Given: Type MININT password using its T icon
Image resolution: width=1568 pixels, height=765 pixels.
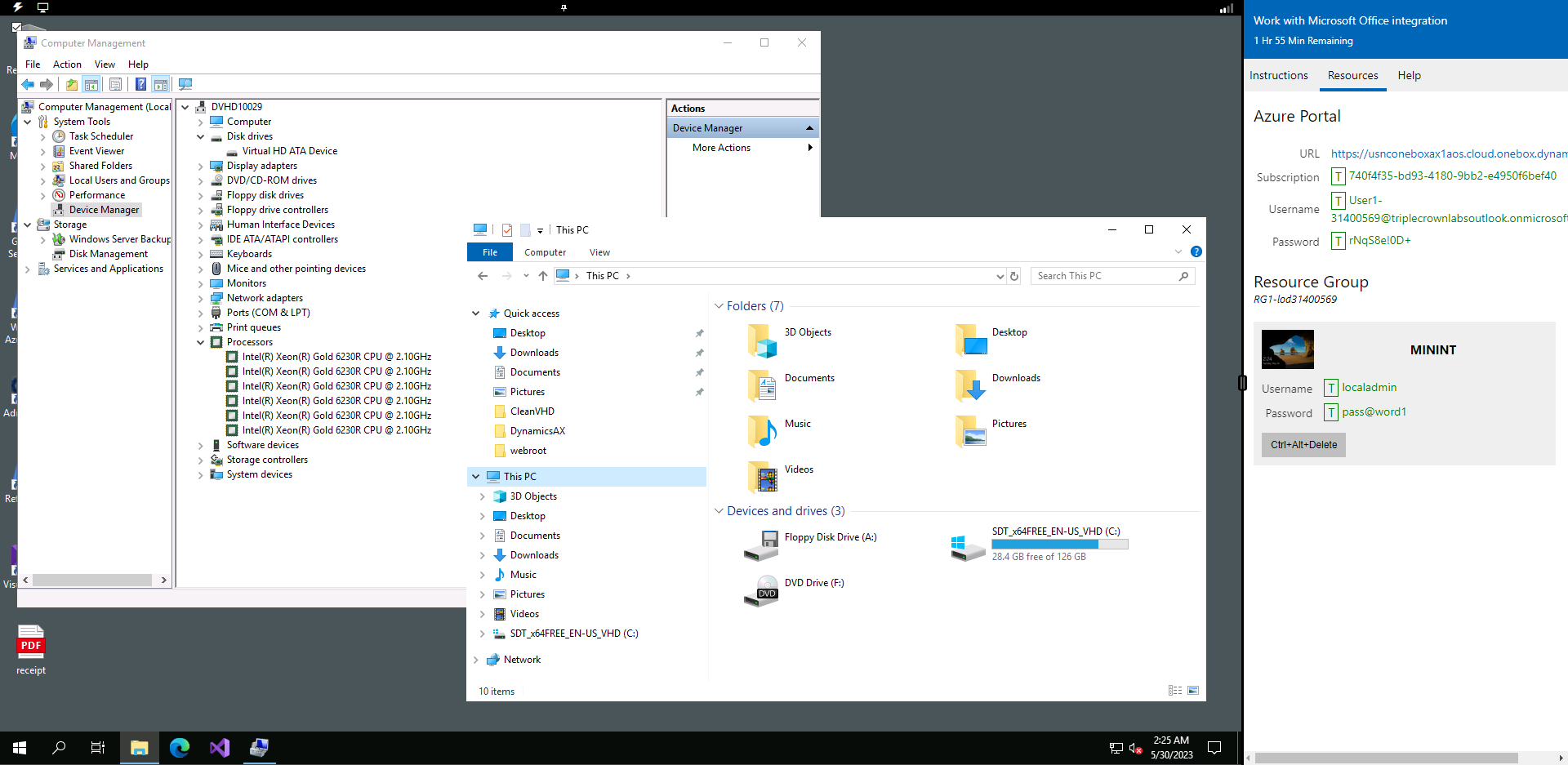Looking at the screenshot, I should point(1331,412).
